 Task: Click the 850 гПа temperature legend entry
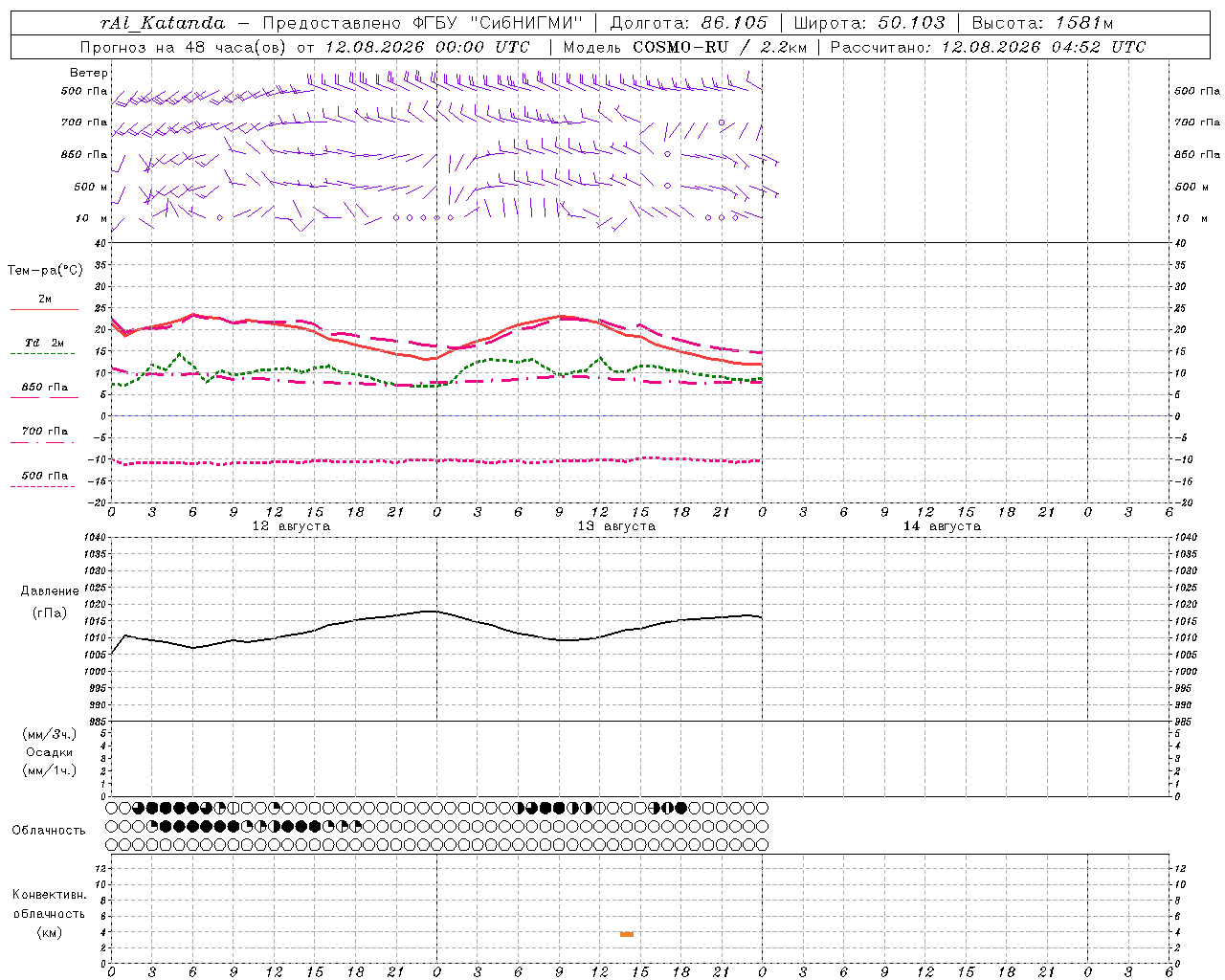(x=45, y=390)
